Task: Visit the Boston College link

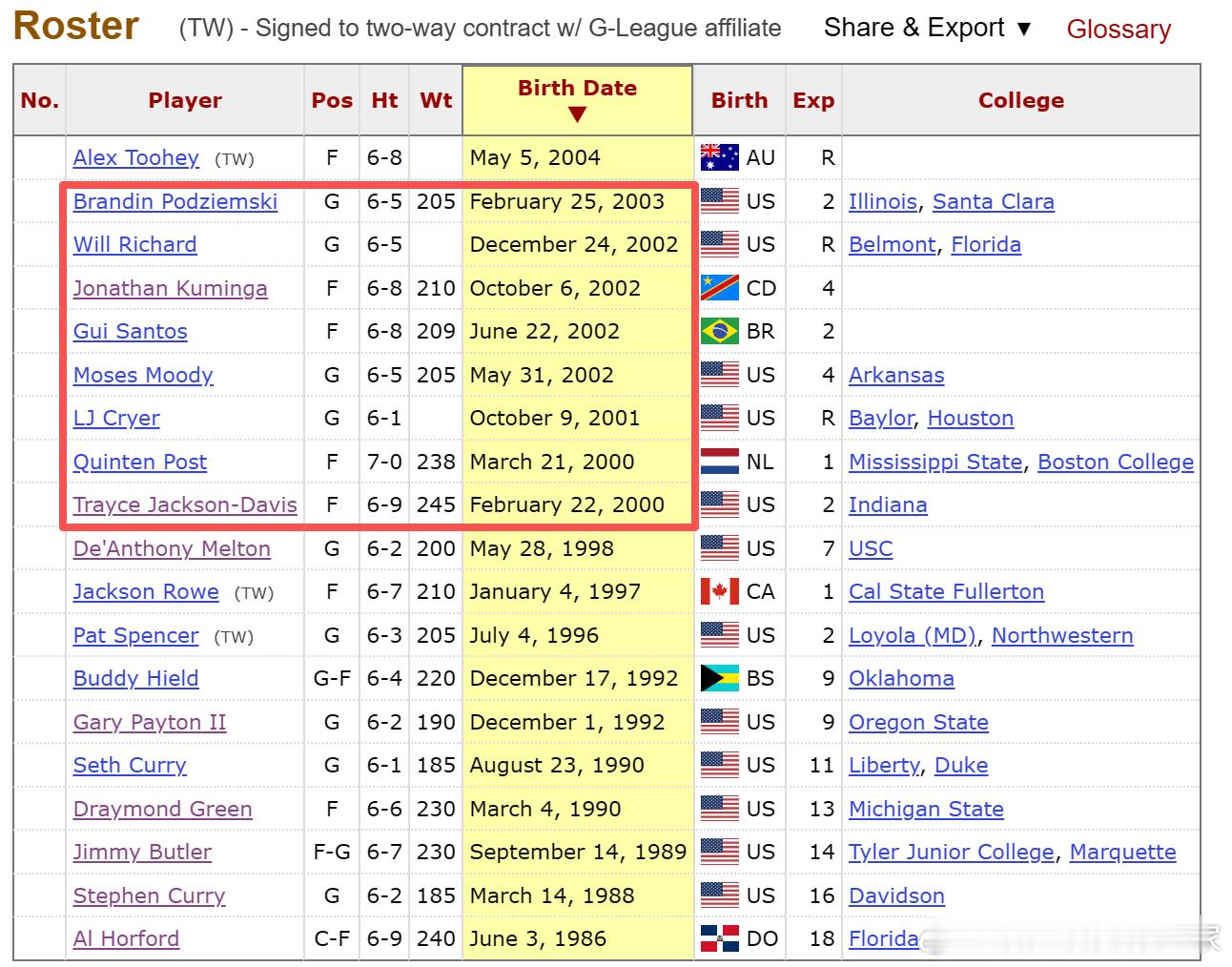Action: point(1116,463)
